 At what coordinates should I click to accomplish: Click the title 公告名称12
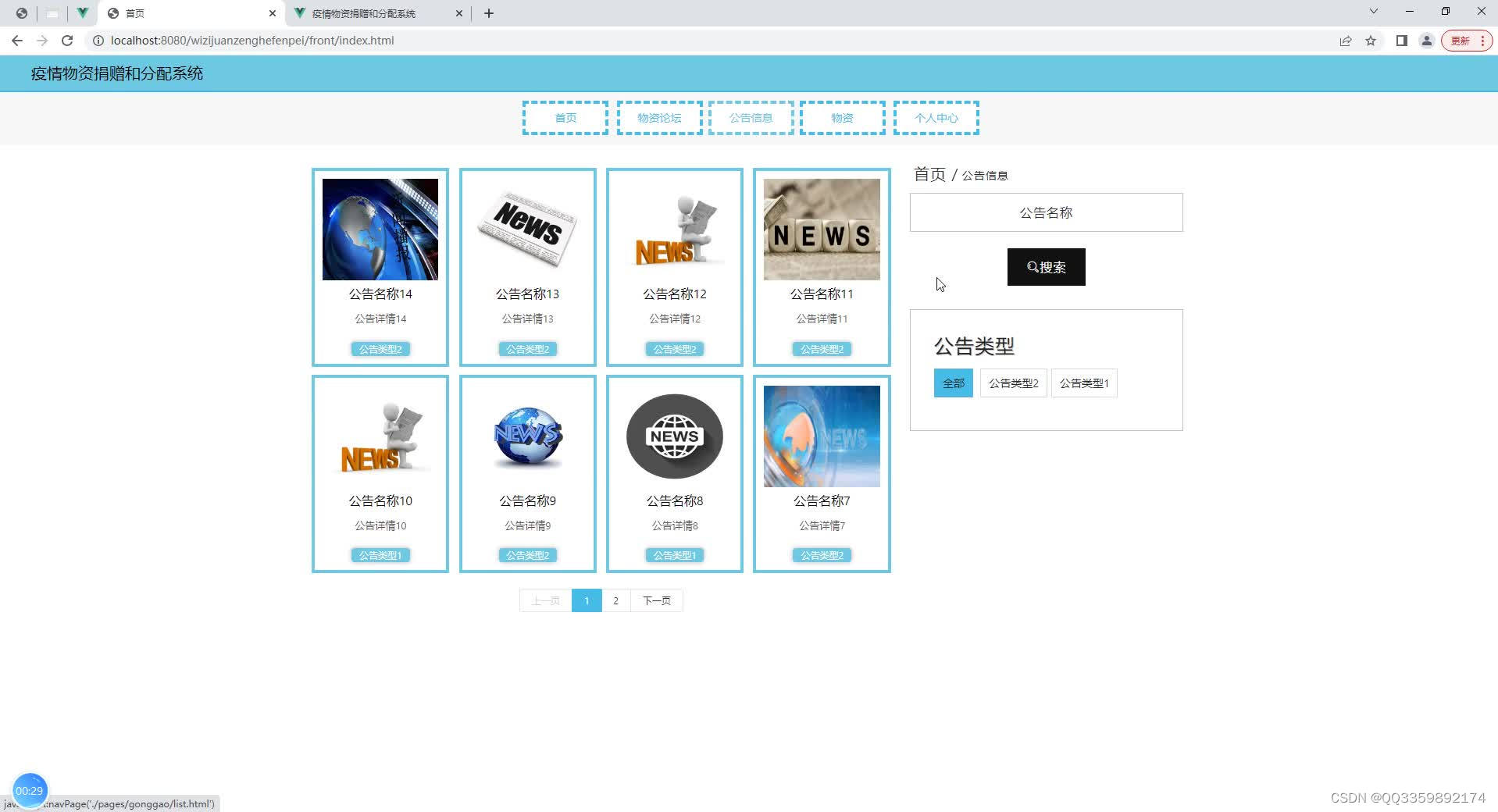click(675, 294)
